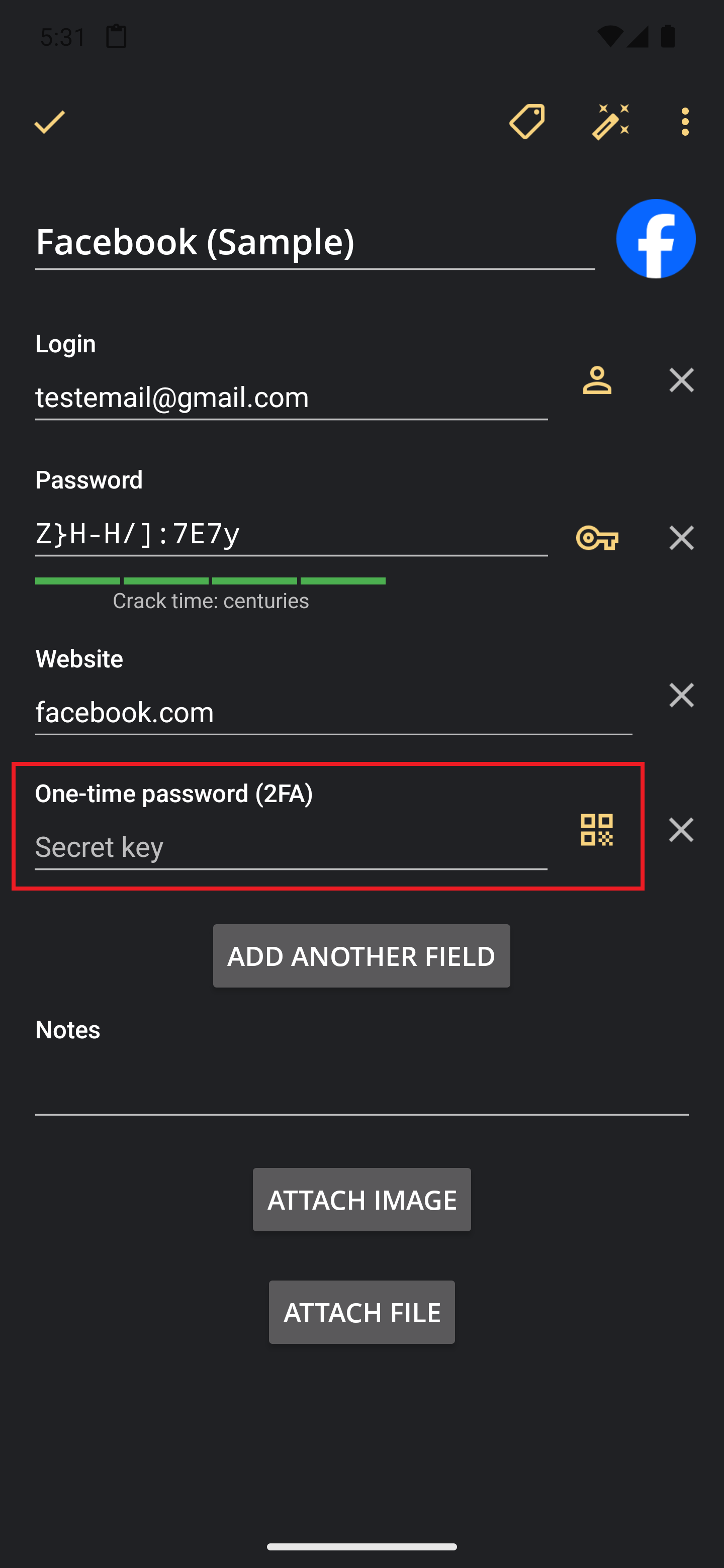Screen dimensions: 724x1568
Task: Remove the Website field
Action: pos(681,695)
